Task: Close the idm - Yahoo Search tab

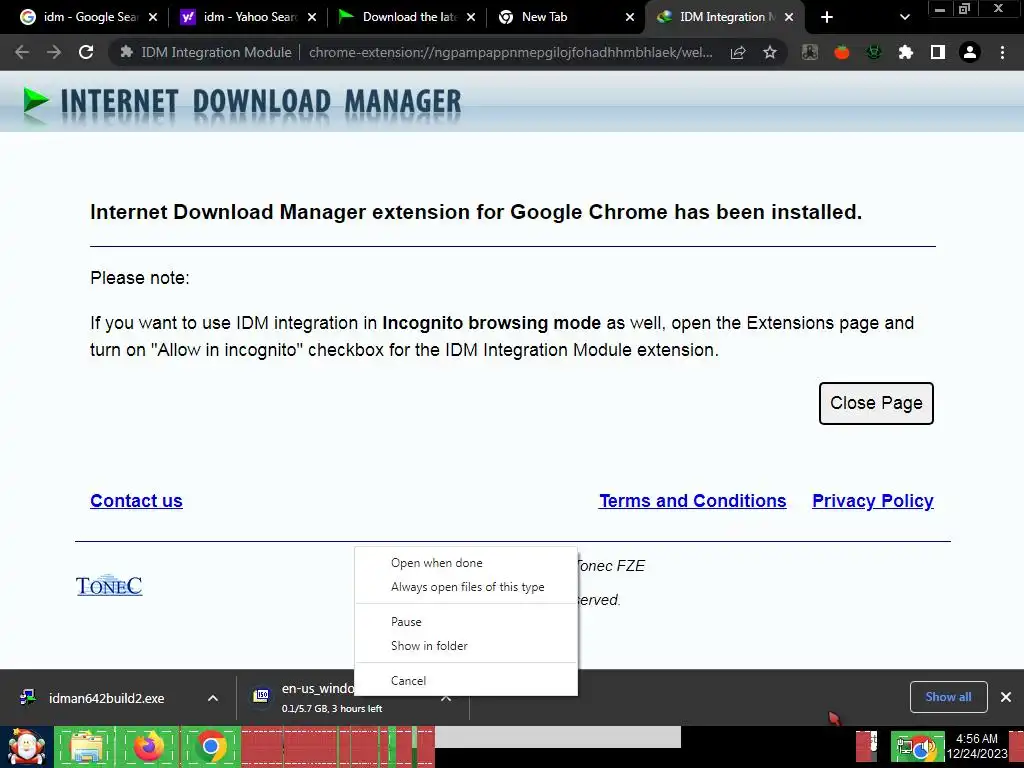Action: (312, 17)
